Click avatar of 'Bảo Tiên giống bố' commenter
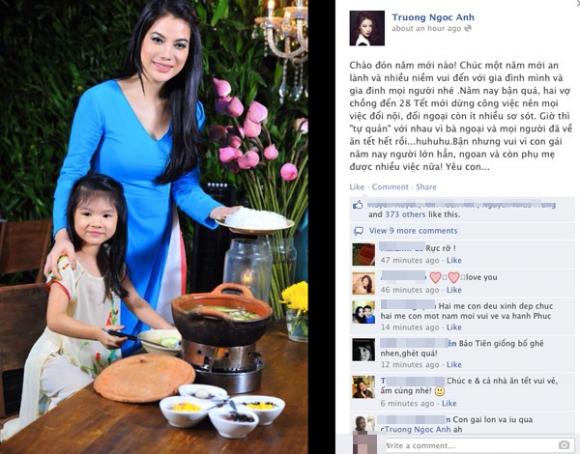The image size is (580, 454). 363,350
